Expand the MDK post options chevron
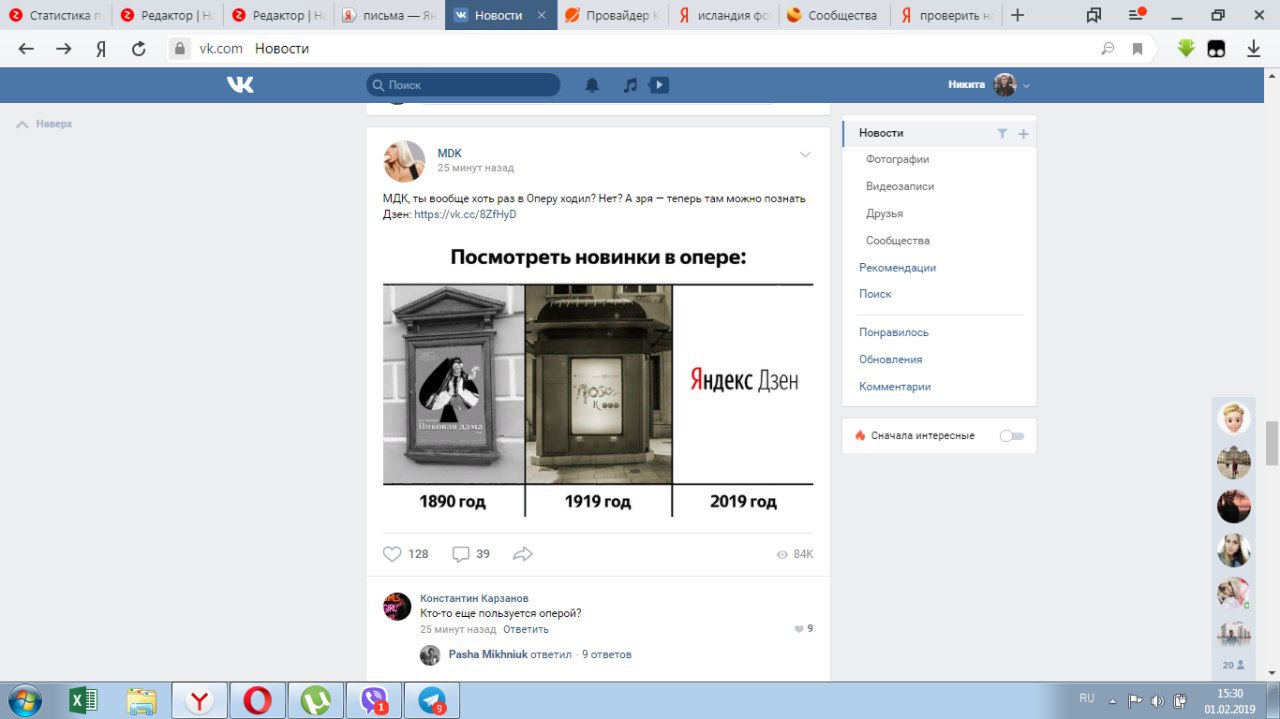This screenshot has height=719, width=1280. click(x=805, y=155)
